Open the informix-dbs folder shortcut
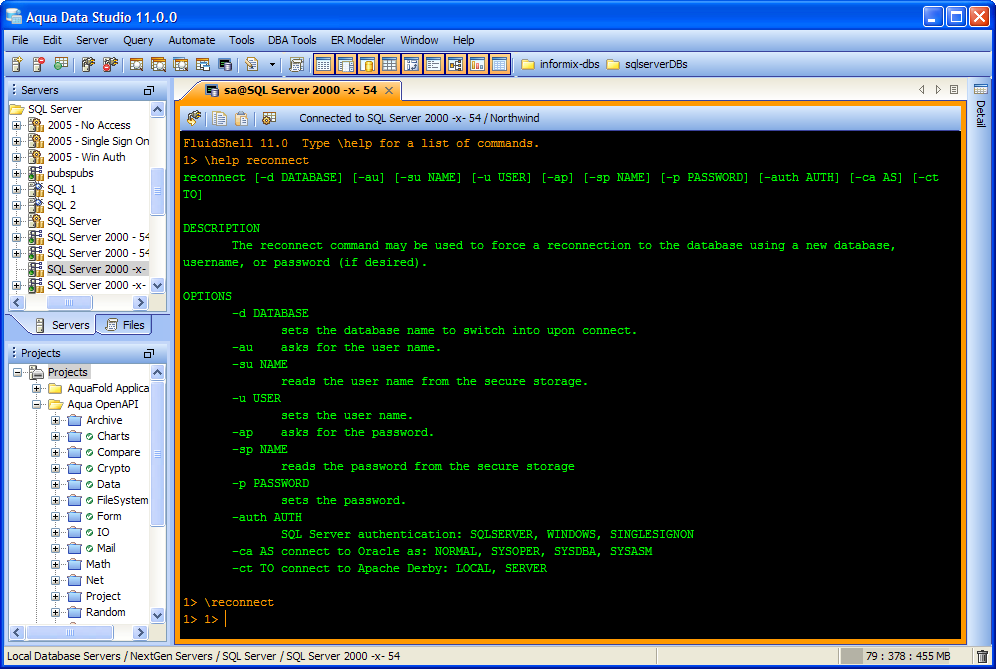Image resolution: width=996 pixels, height=669 pixels. (560, 64)
